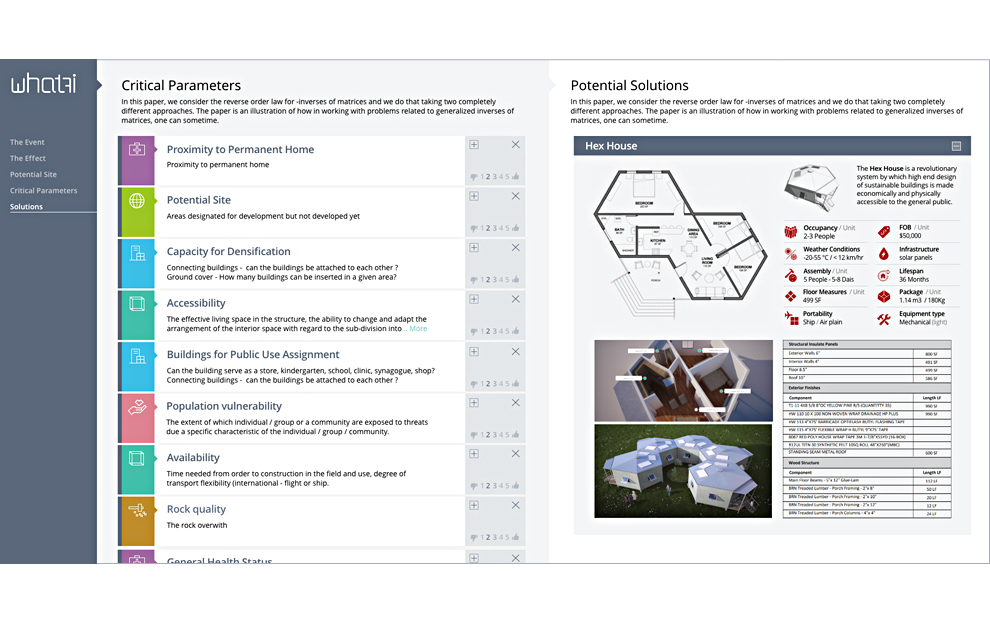
Task: Collapse the Hex House panel
Action: coord(956,146)
